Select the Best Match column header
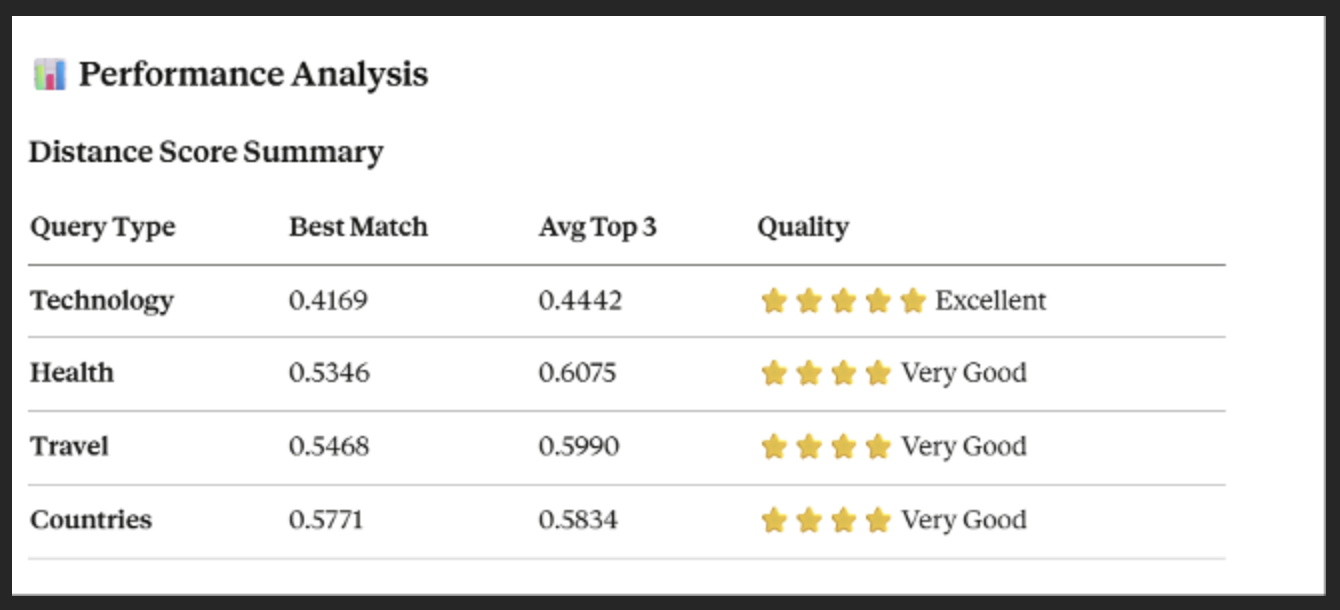 (358, 228)
